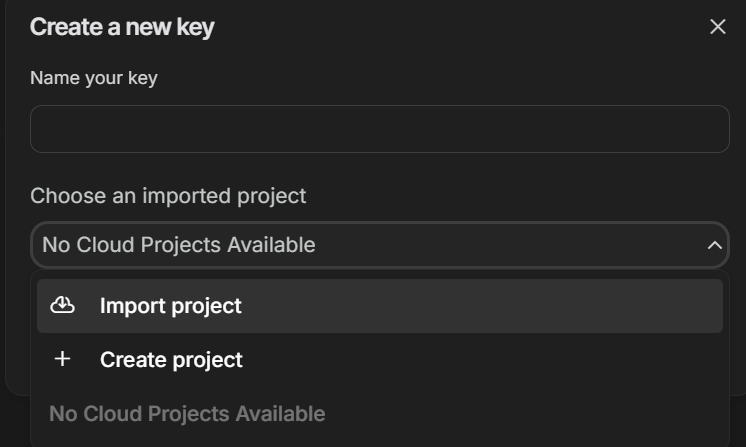Viewport: 746px width, 447px height.
Task: Click the greyed-out No Cloud Projects Available list entry
Action: point(187,413)
